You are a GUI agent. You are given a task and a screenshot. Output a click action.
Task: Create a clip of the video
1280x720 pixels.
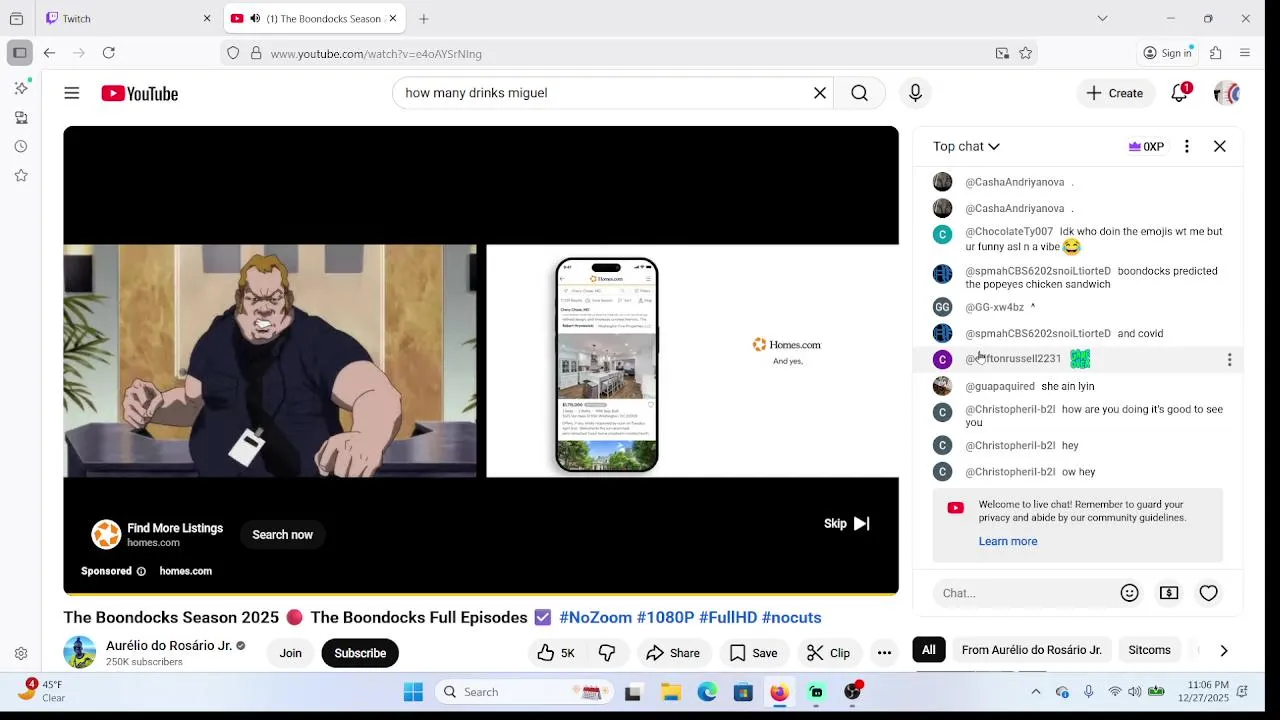tap(828, 653)
